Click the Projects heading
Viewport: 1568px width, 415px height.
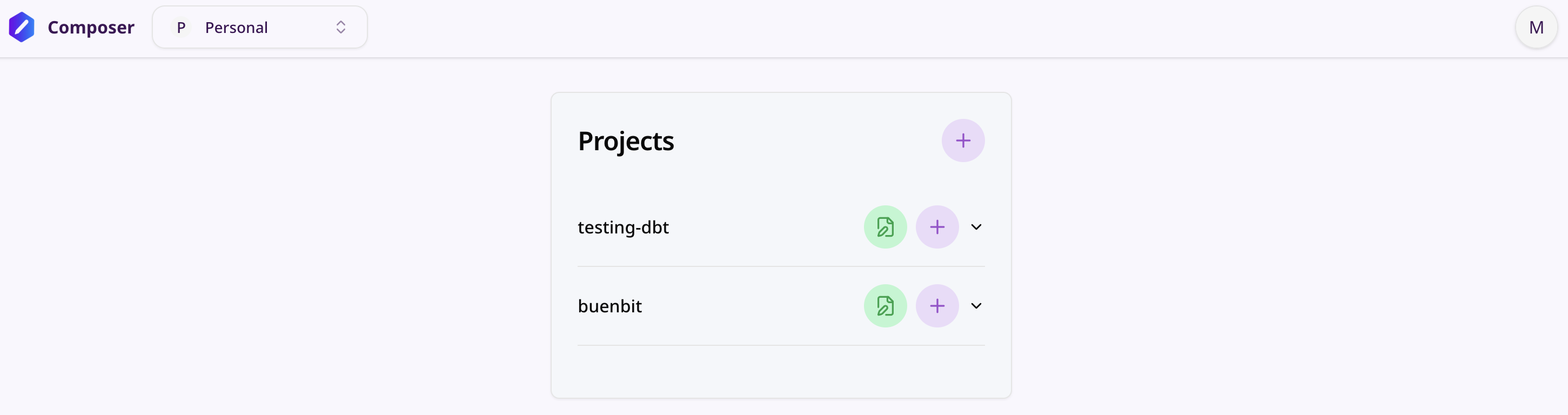pyautogui.click(x=626, y=141)
